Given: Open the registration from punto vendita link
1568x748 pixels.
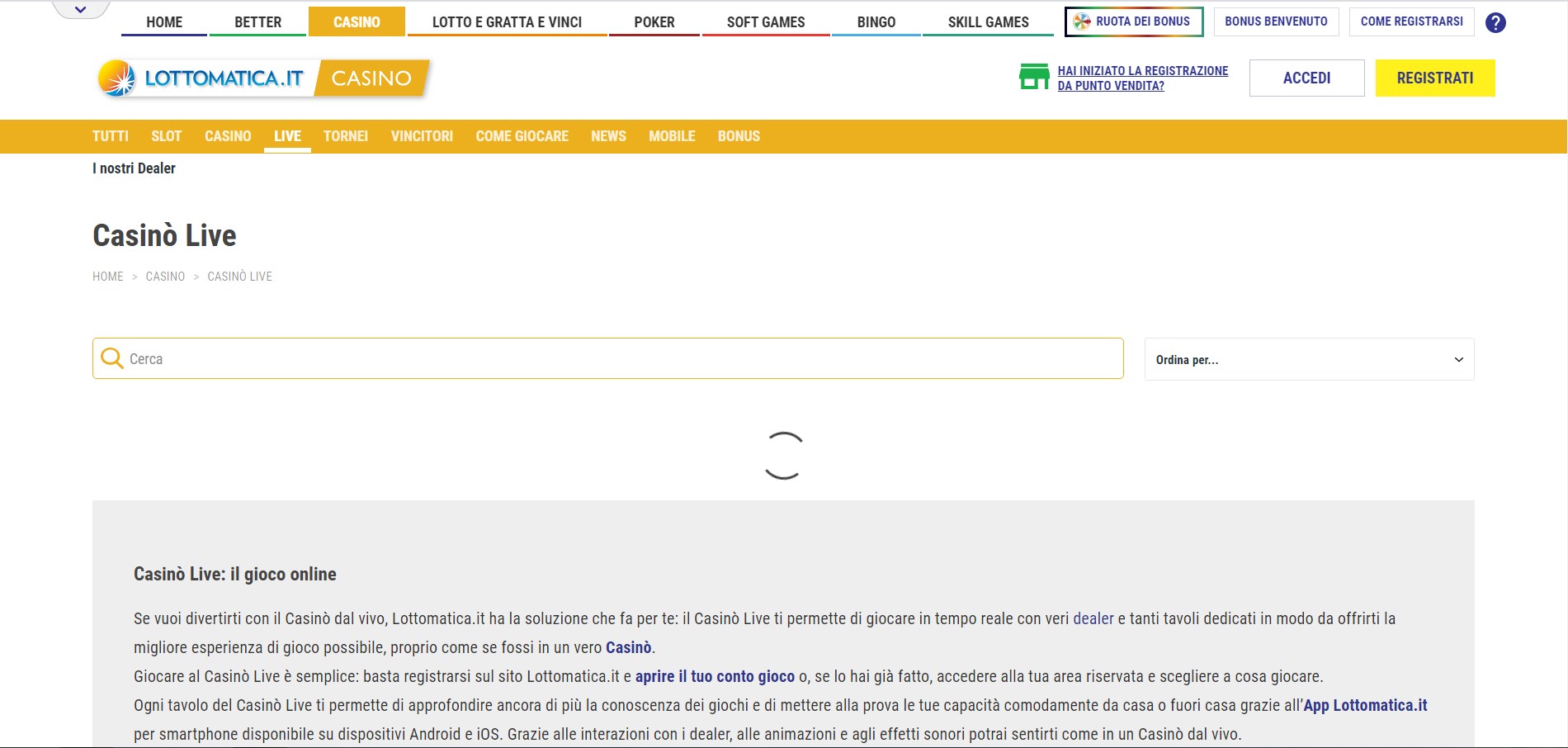Looking at the screenshot, I should [1143, 78].
